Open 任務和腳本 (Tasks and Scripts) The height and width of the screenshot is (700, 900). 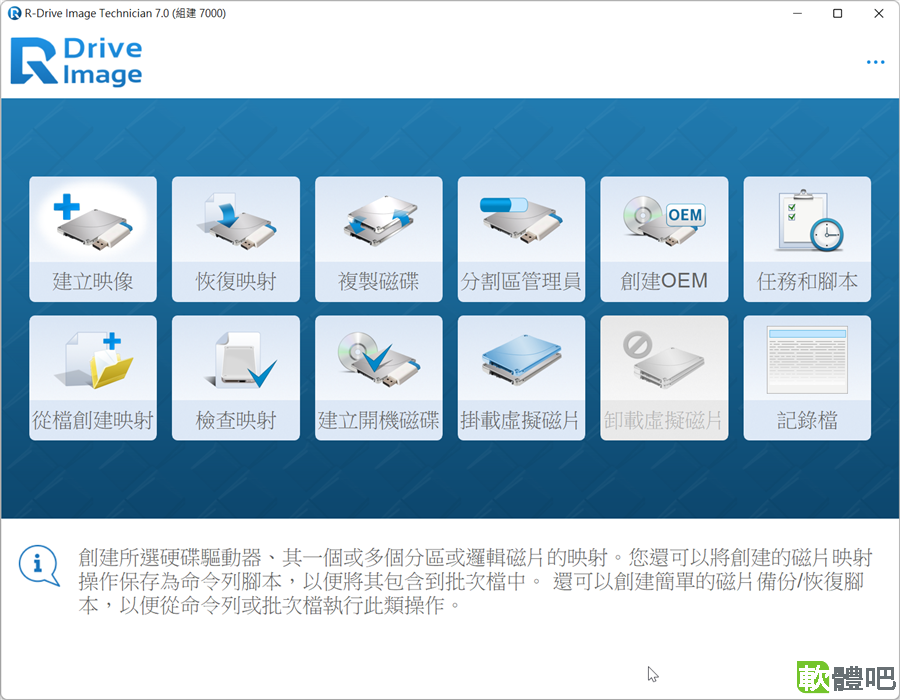(807, 238)
